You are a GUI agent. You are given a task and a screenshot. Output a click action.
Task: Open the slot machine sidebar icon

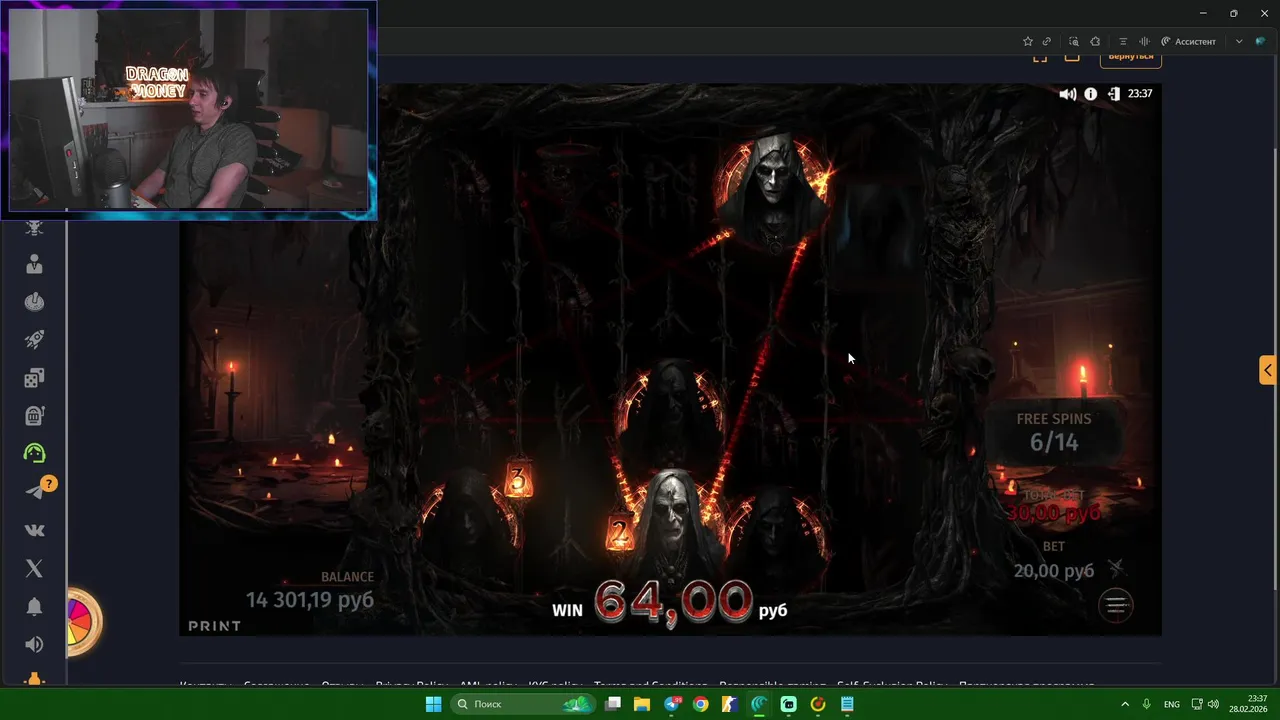(34, 416)
